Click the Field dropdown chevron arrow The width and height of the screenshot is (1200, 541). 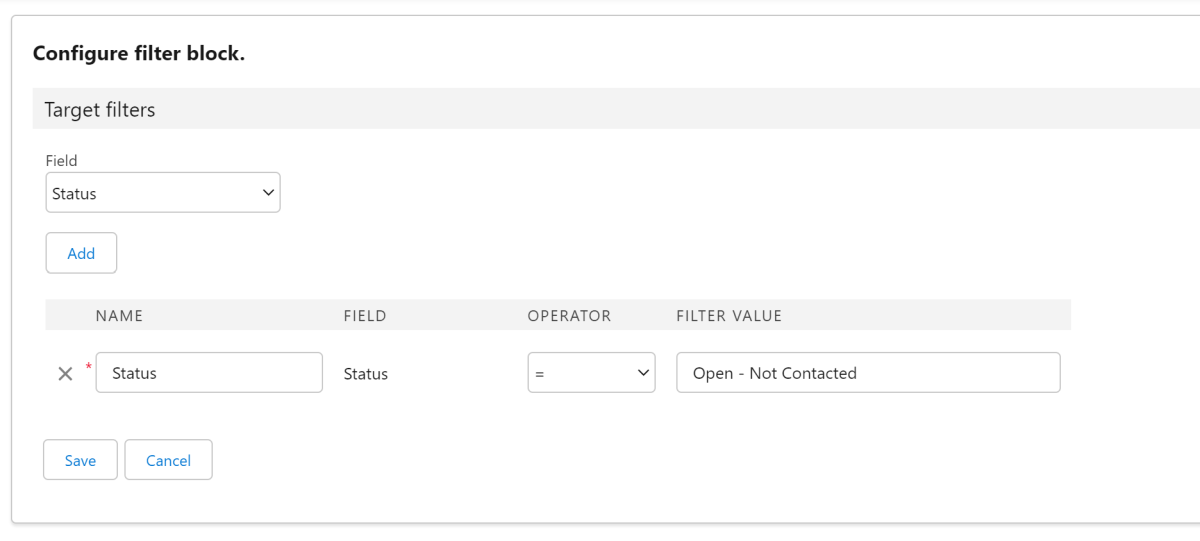point(266,192)
